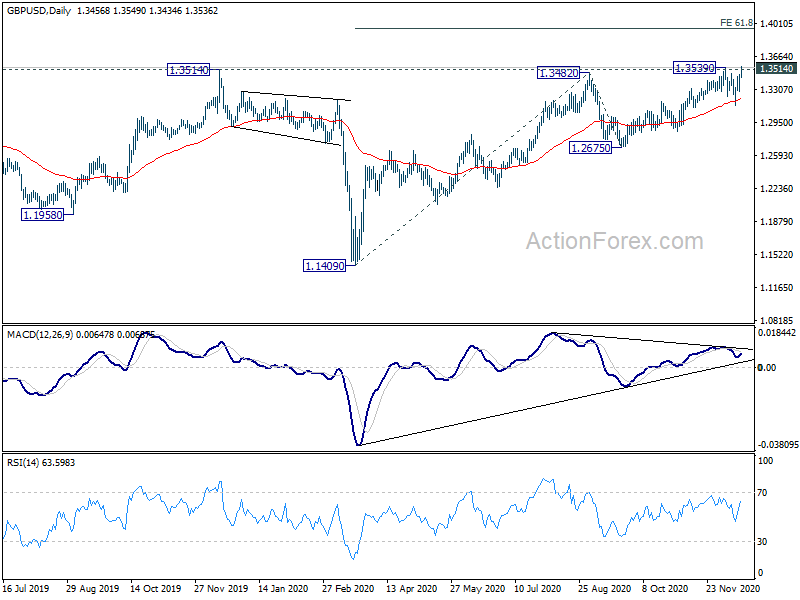Screen dimensions: 800x600
Task: Click the 27 May 2020 date label
Action: point(477,588)
